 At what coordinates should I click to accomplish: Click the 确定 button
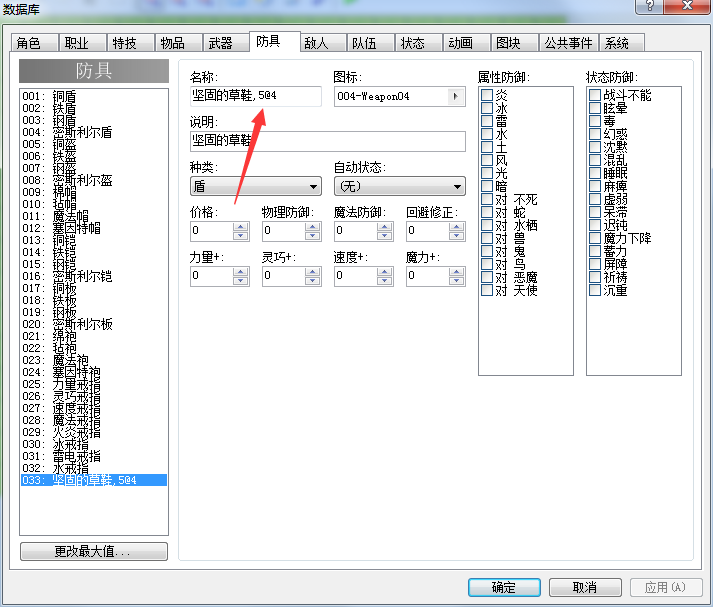[x=504, y=587]
